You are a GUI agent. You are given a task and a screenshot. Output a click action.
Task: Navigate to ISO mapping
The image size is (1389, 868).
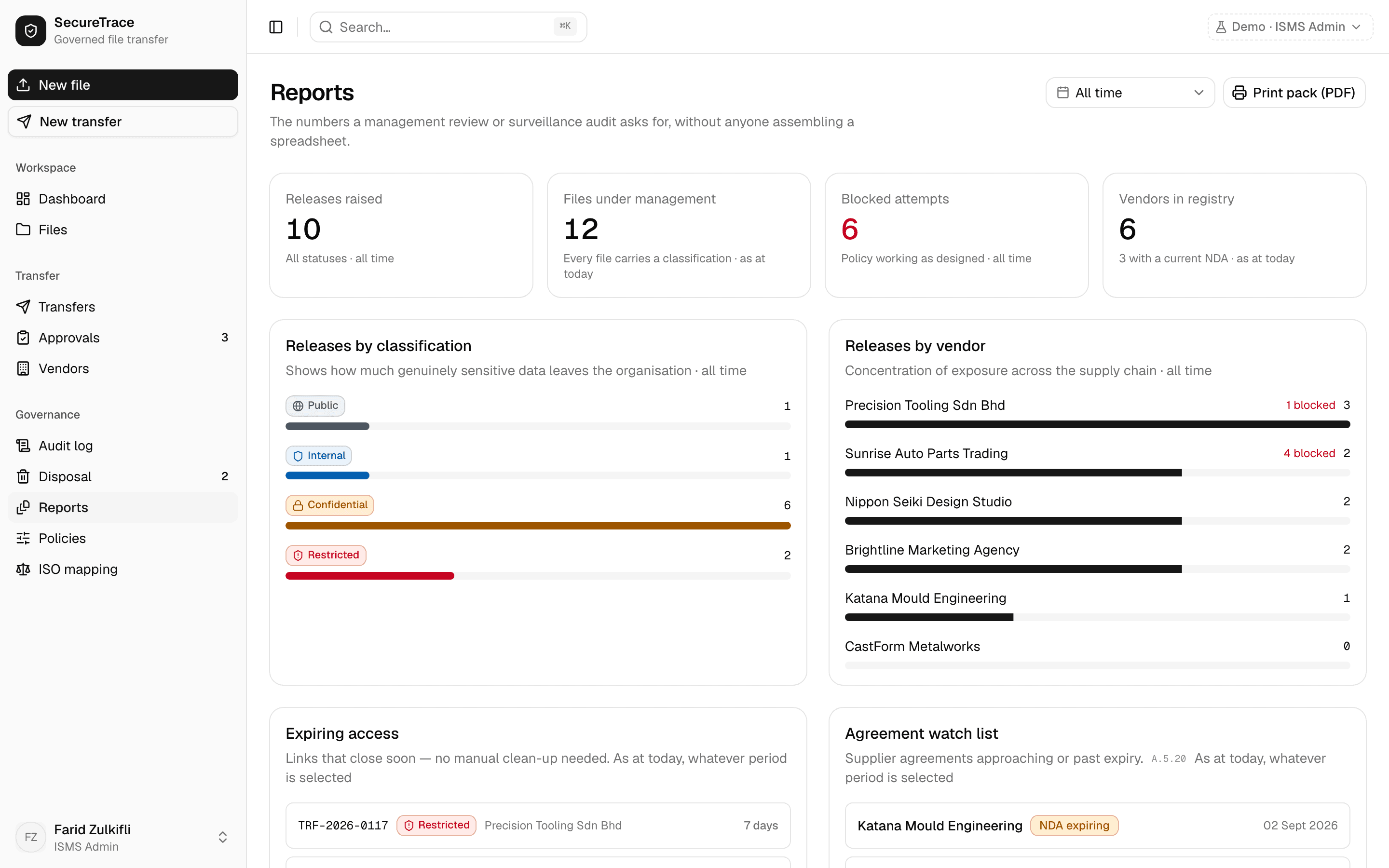[123, 569]
